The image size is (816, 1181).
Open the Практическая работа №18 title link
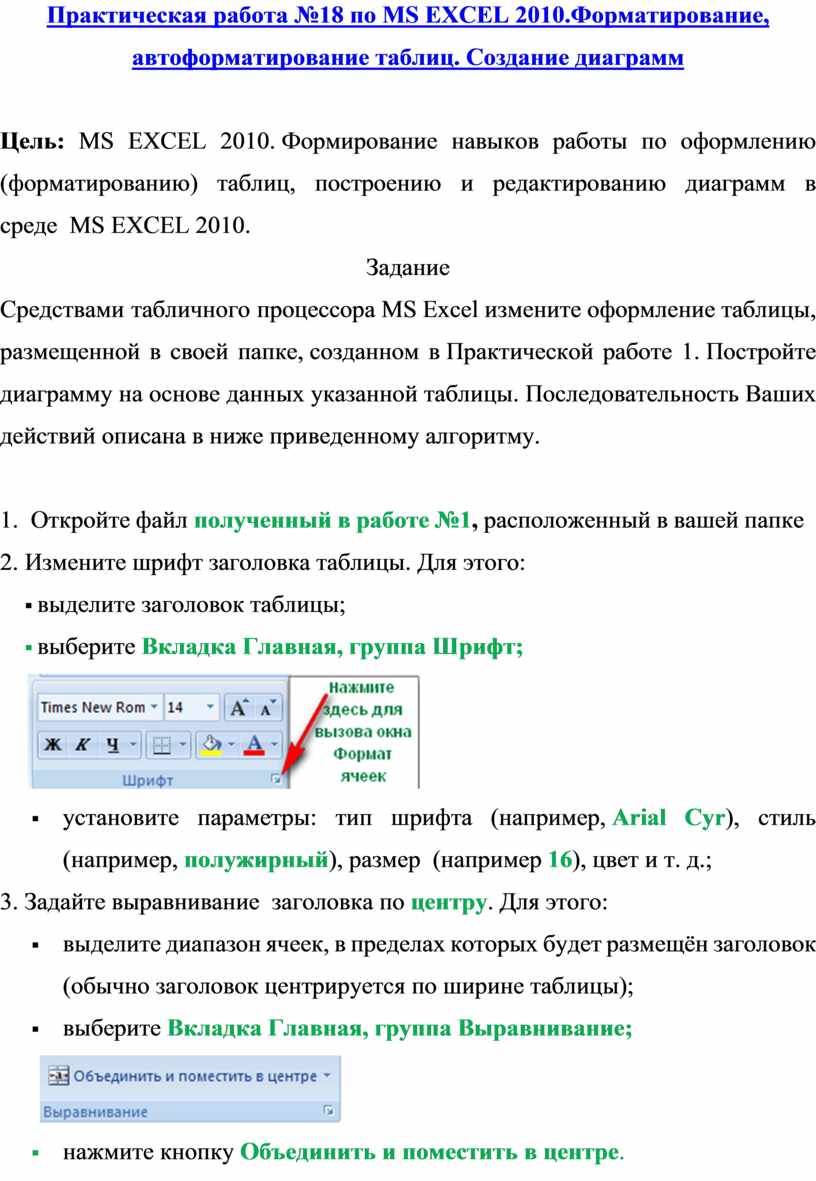tap(408, 15)
